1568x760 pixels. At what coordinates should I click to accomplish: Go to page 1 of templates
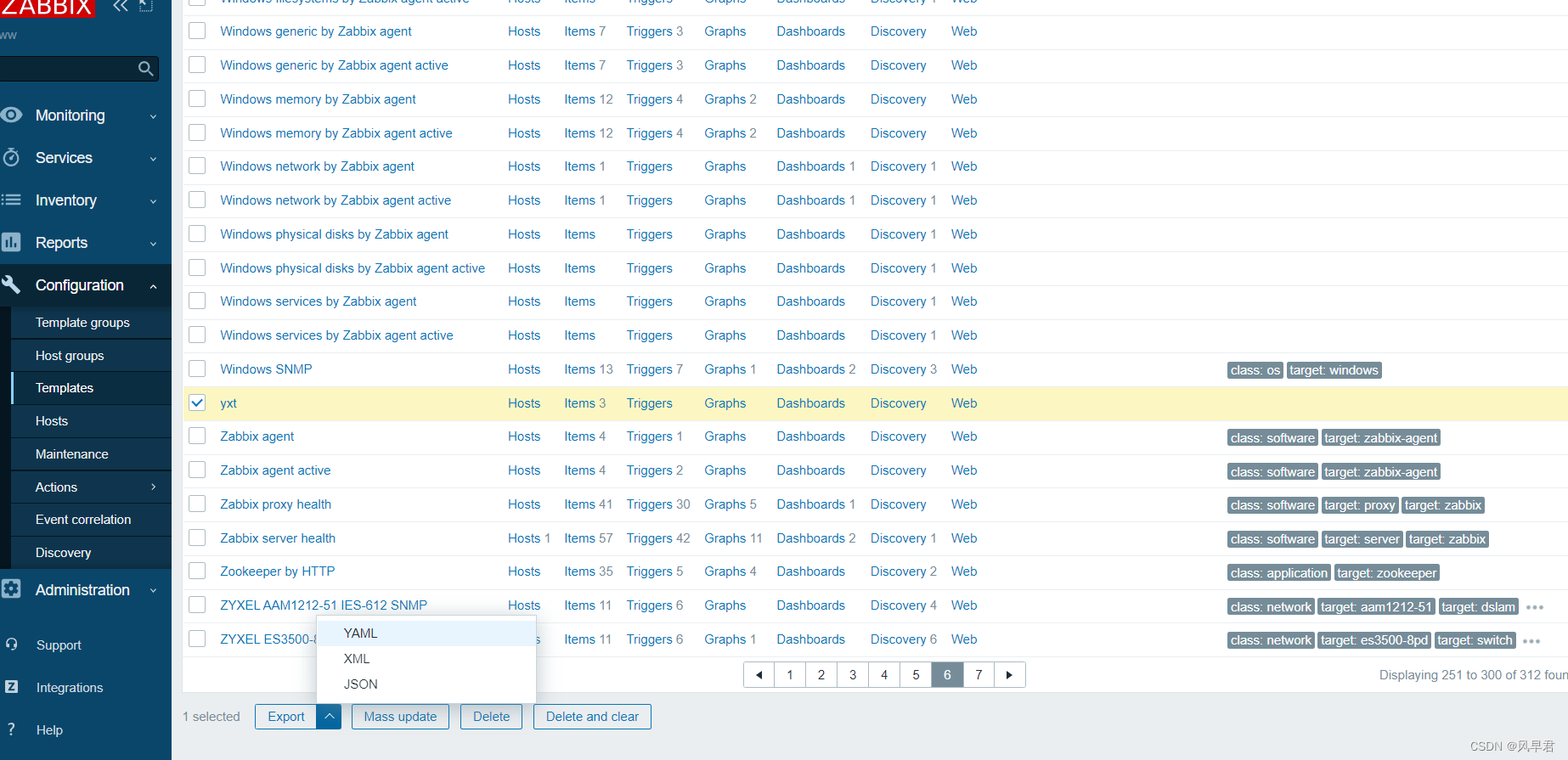point(790,675)
